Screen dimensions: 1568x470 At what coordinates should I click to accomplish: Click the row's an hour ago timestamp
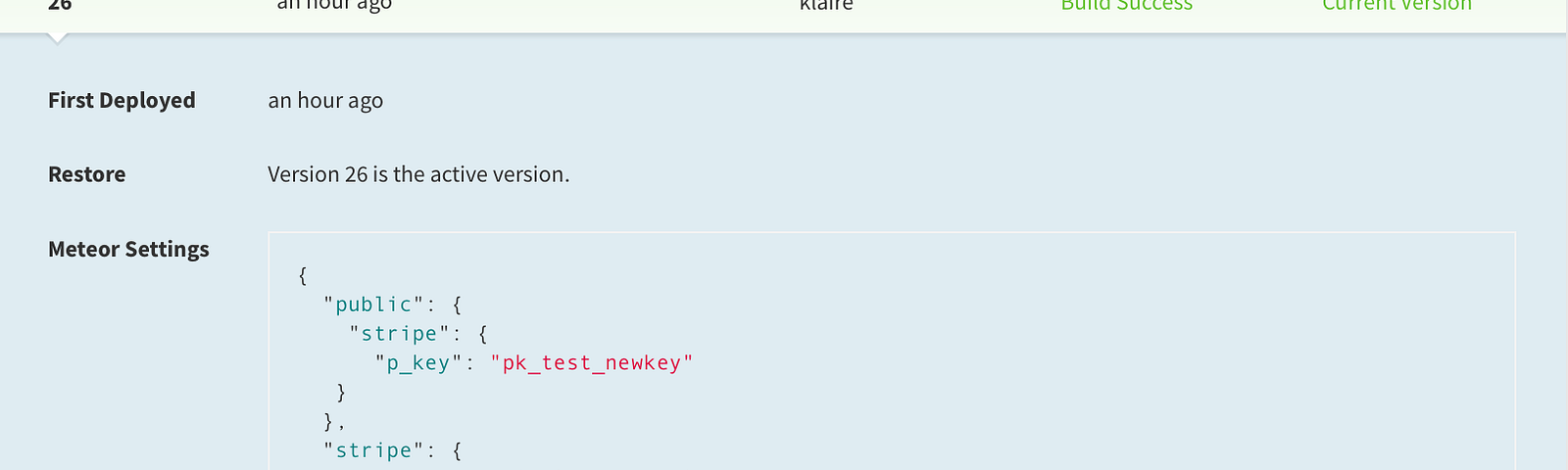334,5
